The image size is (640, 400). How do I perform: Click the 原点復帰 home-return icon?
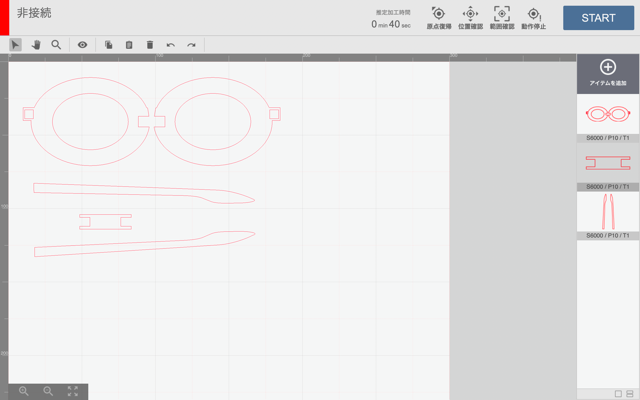439,18
